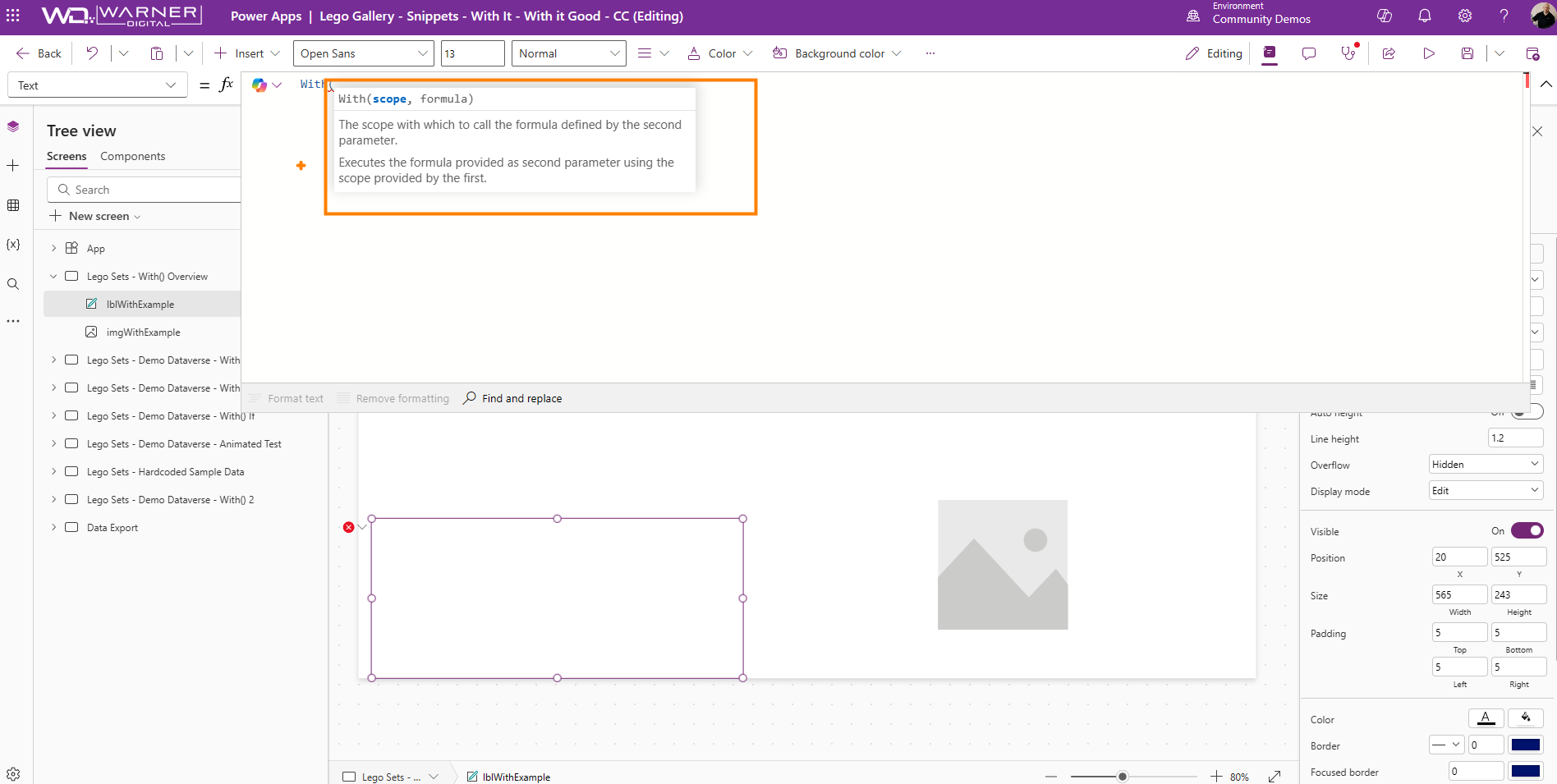Click the Border color swatch
Screen dimensions: 1557x784
1526,745
